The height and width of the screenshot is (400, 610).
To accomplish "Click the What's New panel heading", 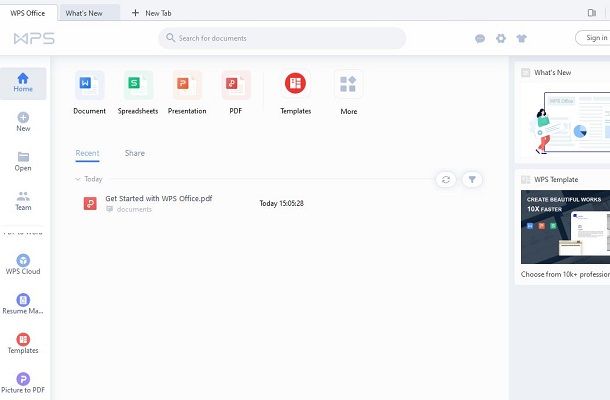I will (552, 72).
